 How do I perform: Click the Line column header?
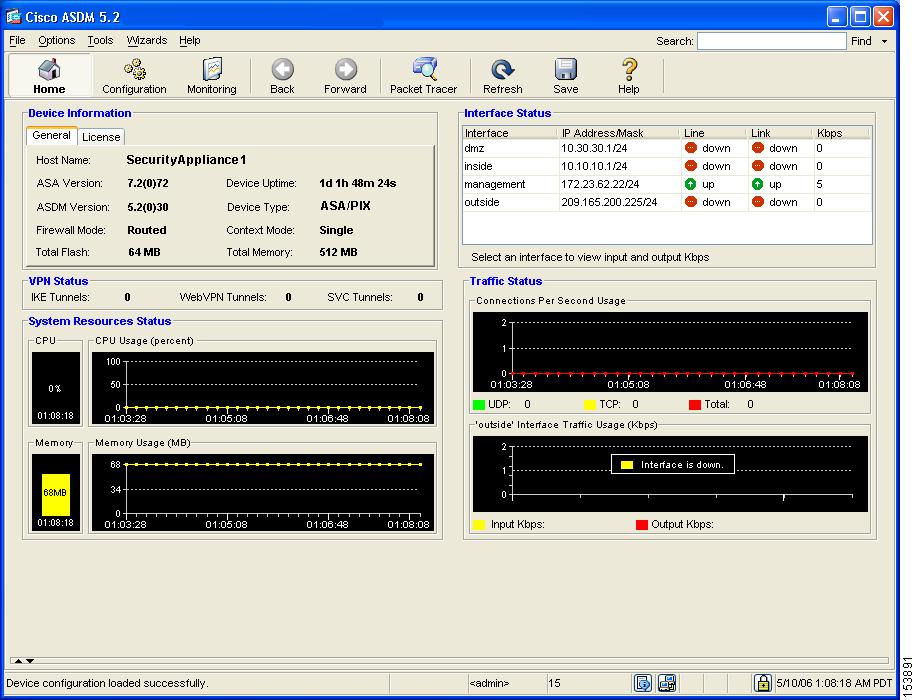click(715, 133)
